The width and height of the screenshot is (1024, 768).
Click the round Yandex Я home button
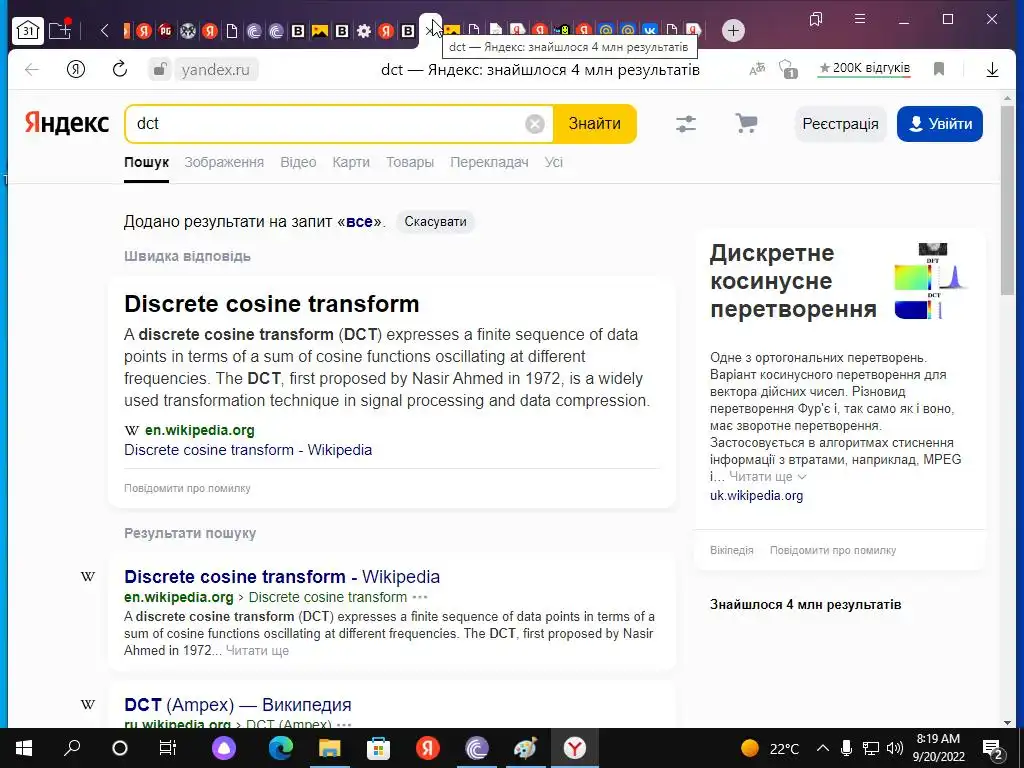click(76, 69)
